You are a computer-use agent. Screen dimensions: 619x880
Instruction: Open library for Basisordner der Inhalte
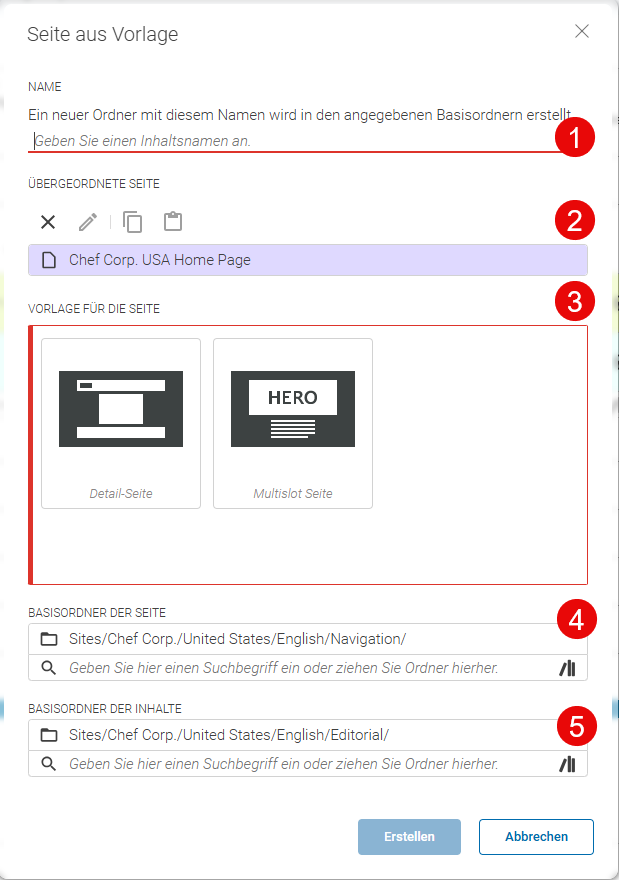pyautogui.click(x=567, y=764)
